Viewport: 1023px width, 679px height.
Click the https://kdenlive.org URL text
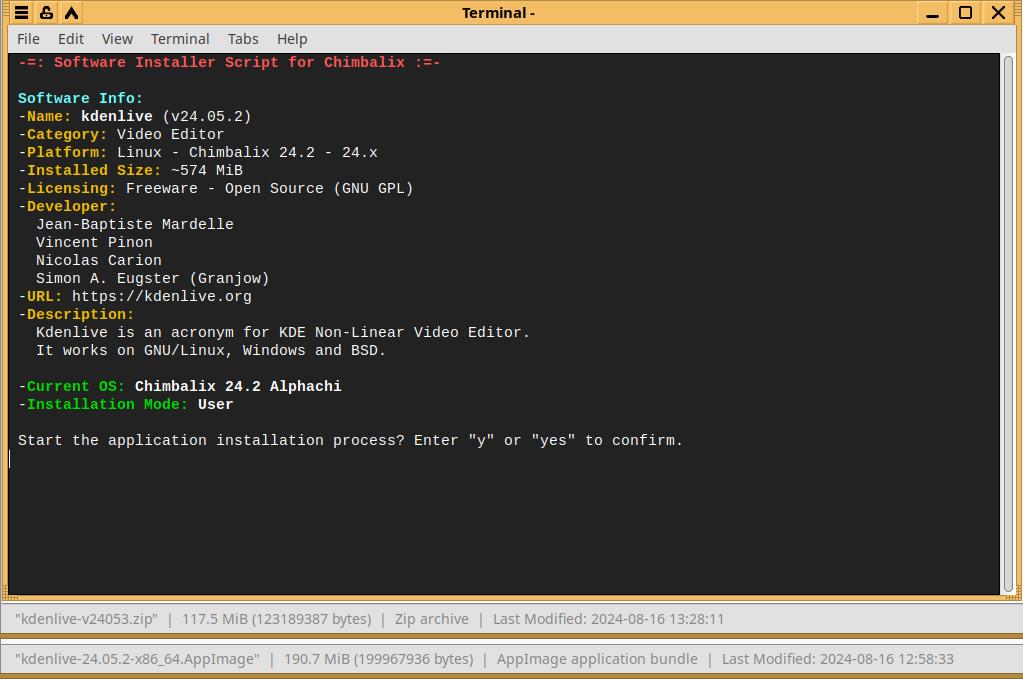click(x=161, y=296)
